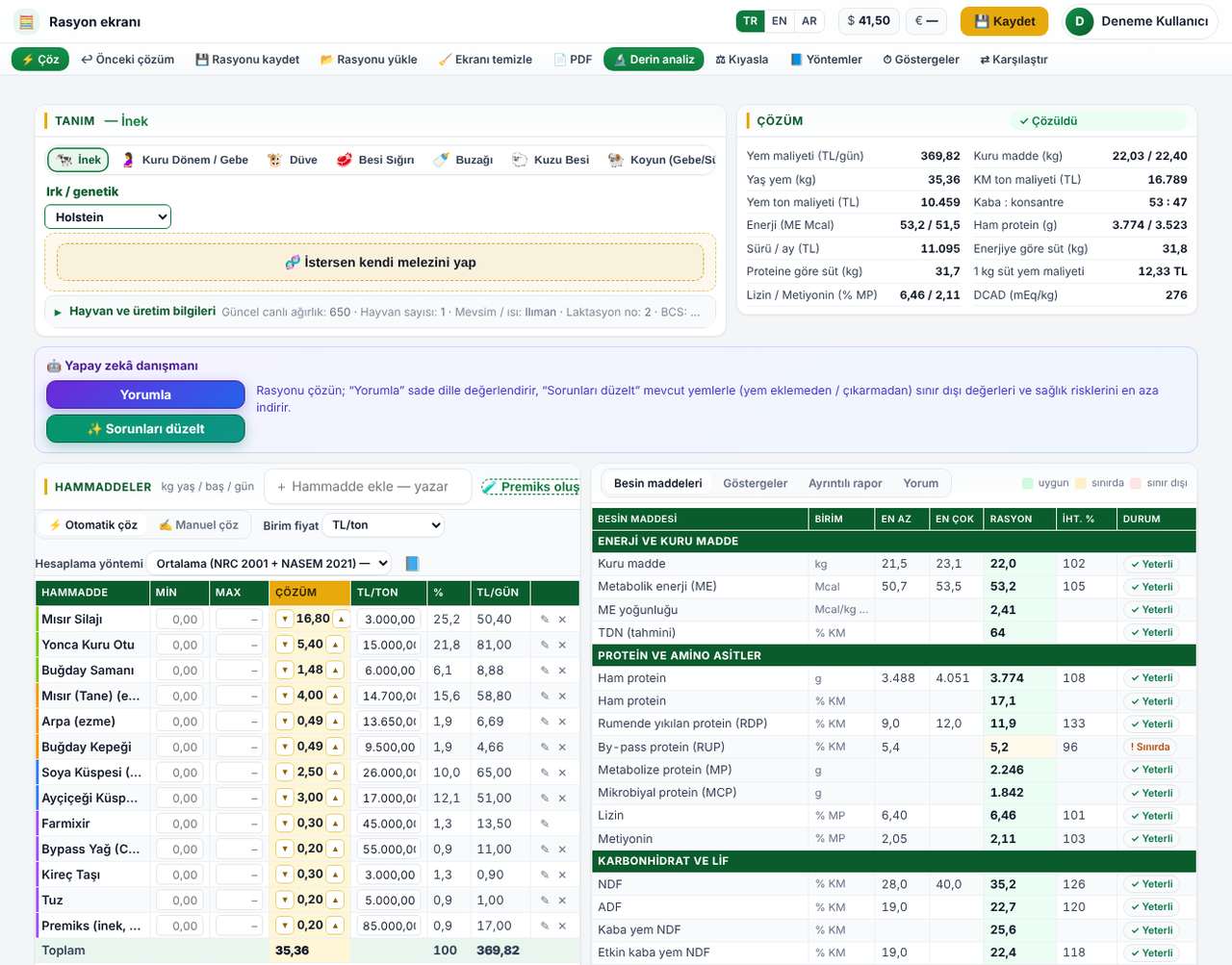Remove Buğday Samanı using its X icon
The height and width of the screenshot is (965, 1232).
coord(562,671)
